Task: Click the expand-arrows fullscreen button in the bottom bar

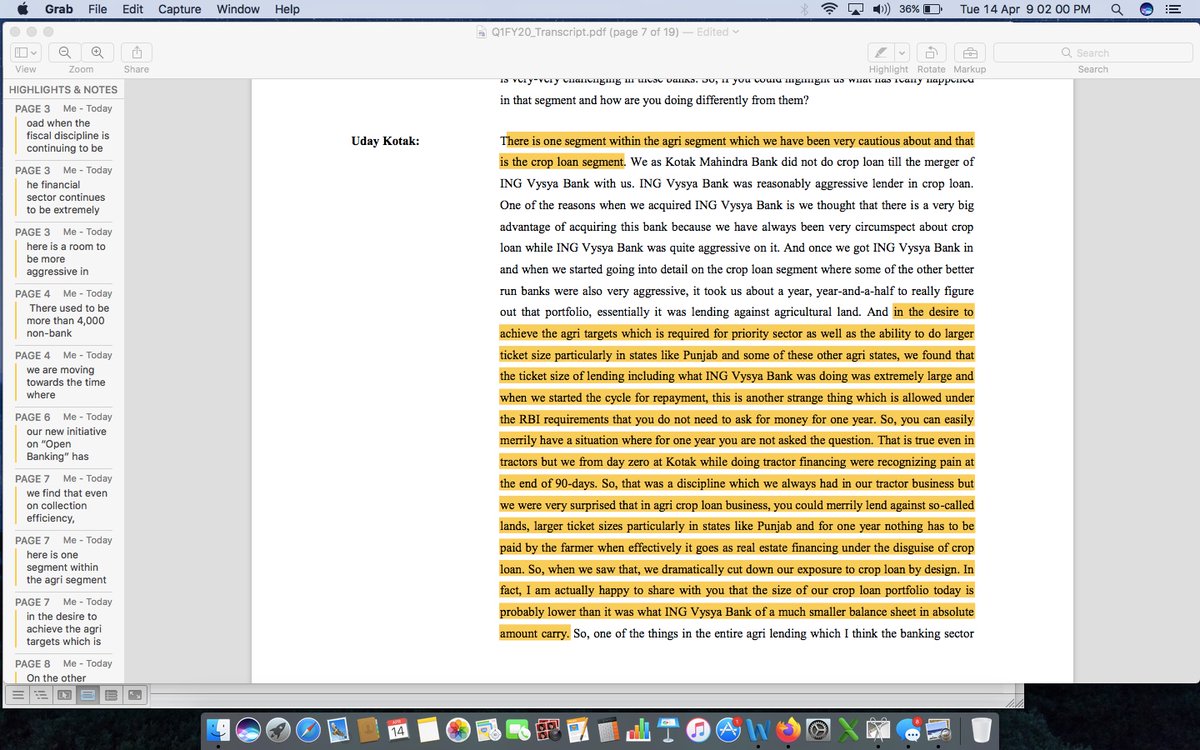Action: pyautogui.click(x=134, y=693)
